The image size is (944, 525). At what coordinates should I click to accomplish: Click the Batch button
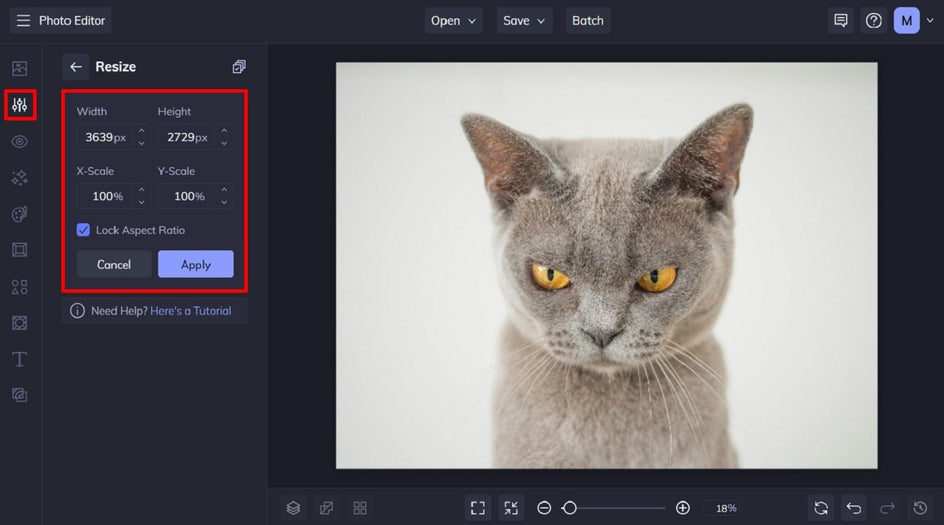[x=588, y=20]
